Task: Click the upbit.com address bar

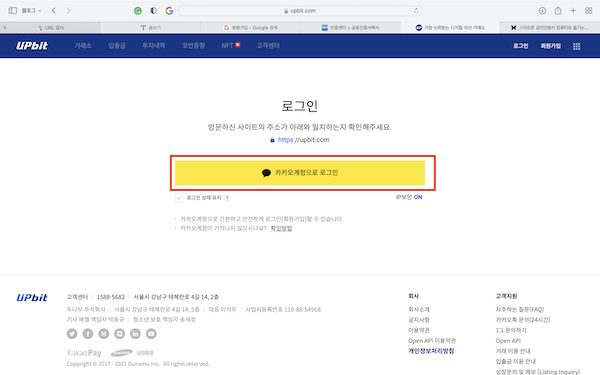Action: [300, 11]
